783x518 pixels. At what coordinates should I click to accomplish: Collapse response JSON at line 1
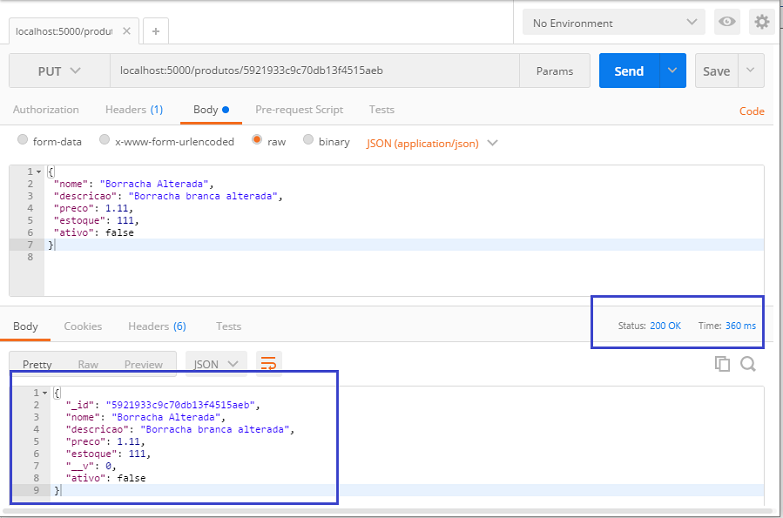point(45,393)
